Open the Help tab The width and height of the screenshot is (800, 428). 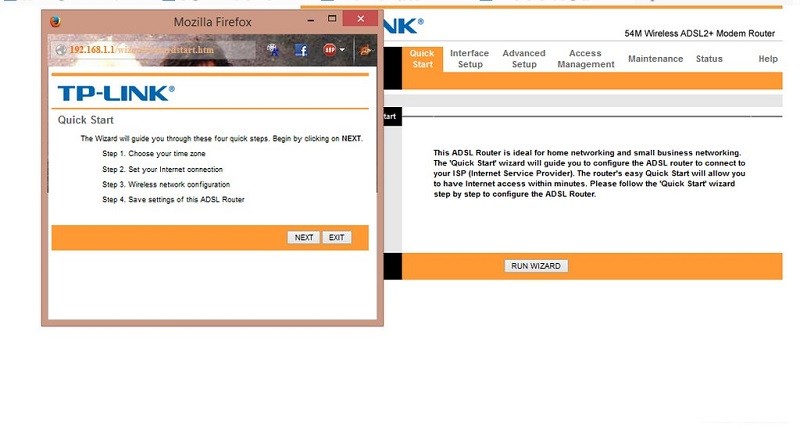[x=768, y=59]
